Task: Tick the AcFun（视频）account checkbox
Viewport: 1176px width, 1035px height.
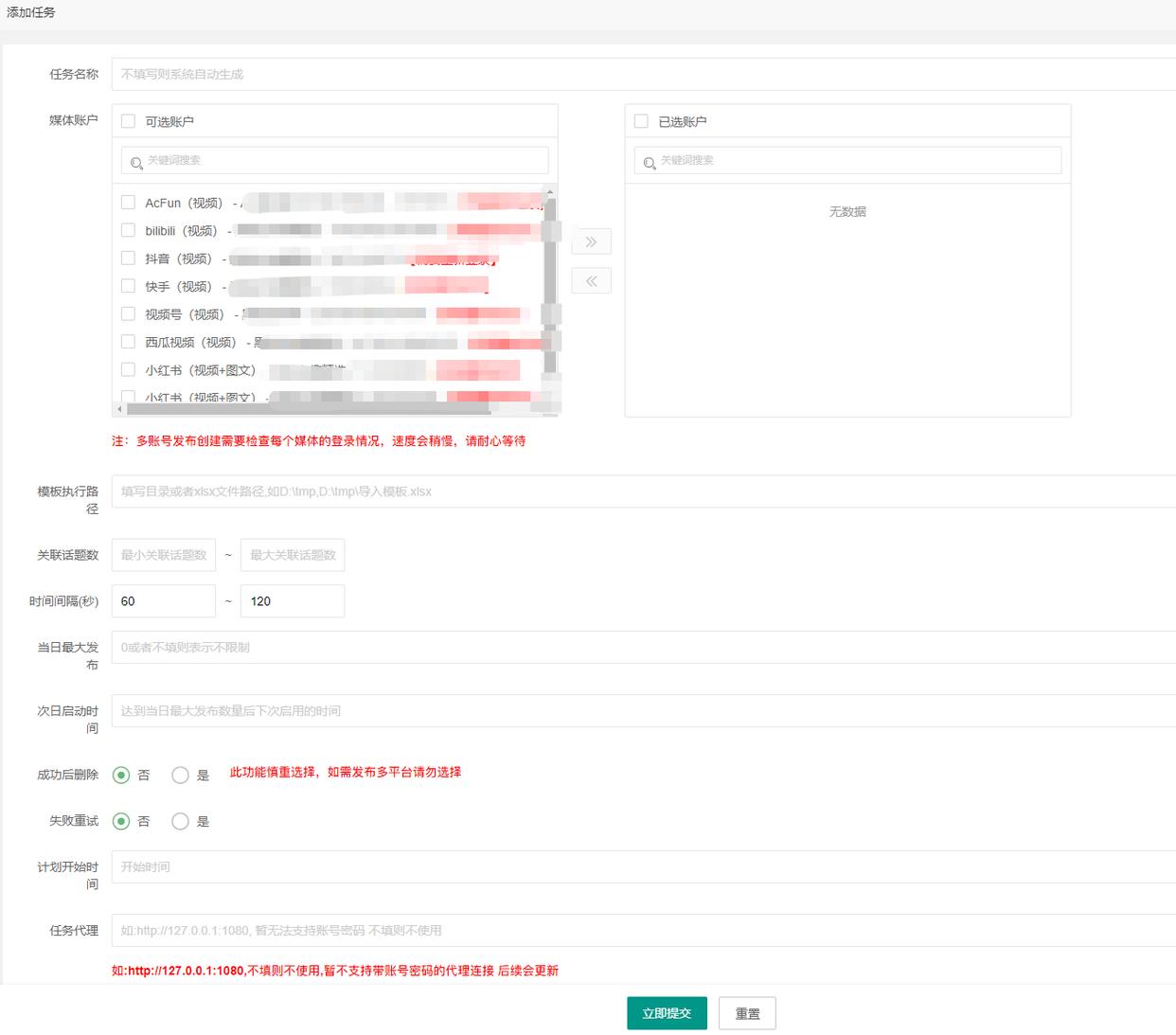Action: click(129, 202)
